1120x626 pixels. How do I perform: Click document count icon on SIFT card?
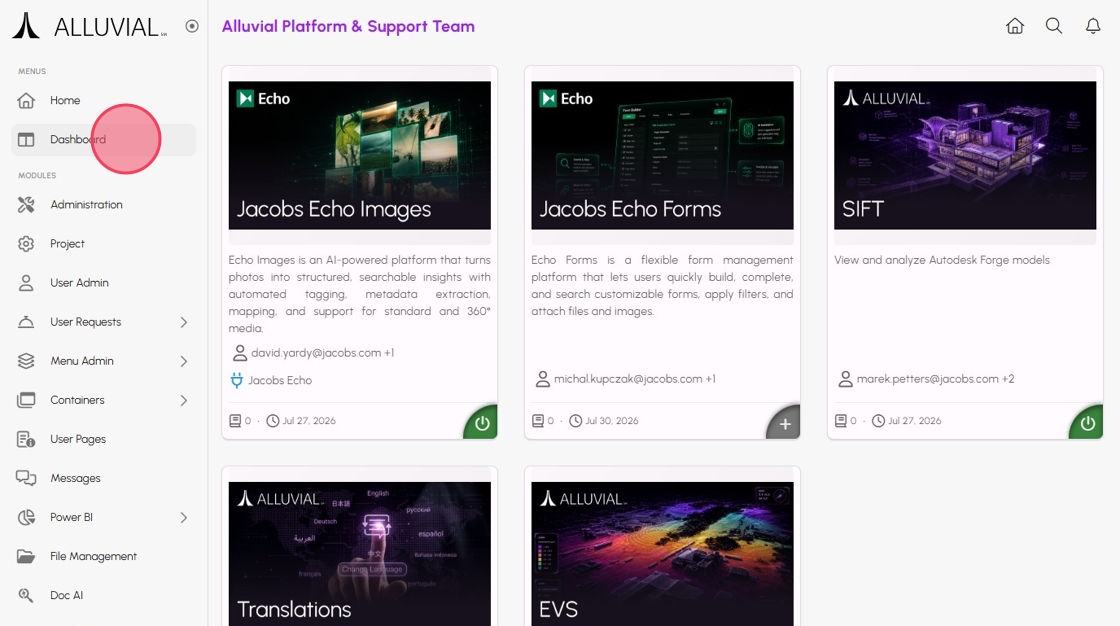click(841, 421)
